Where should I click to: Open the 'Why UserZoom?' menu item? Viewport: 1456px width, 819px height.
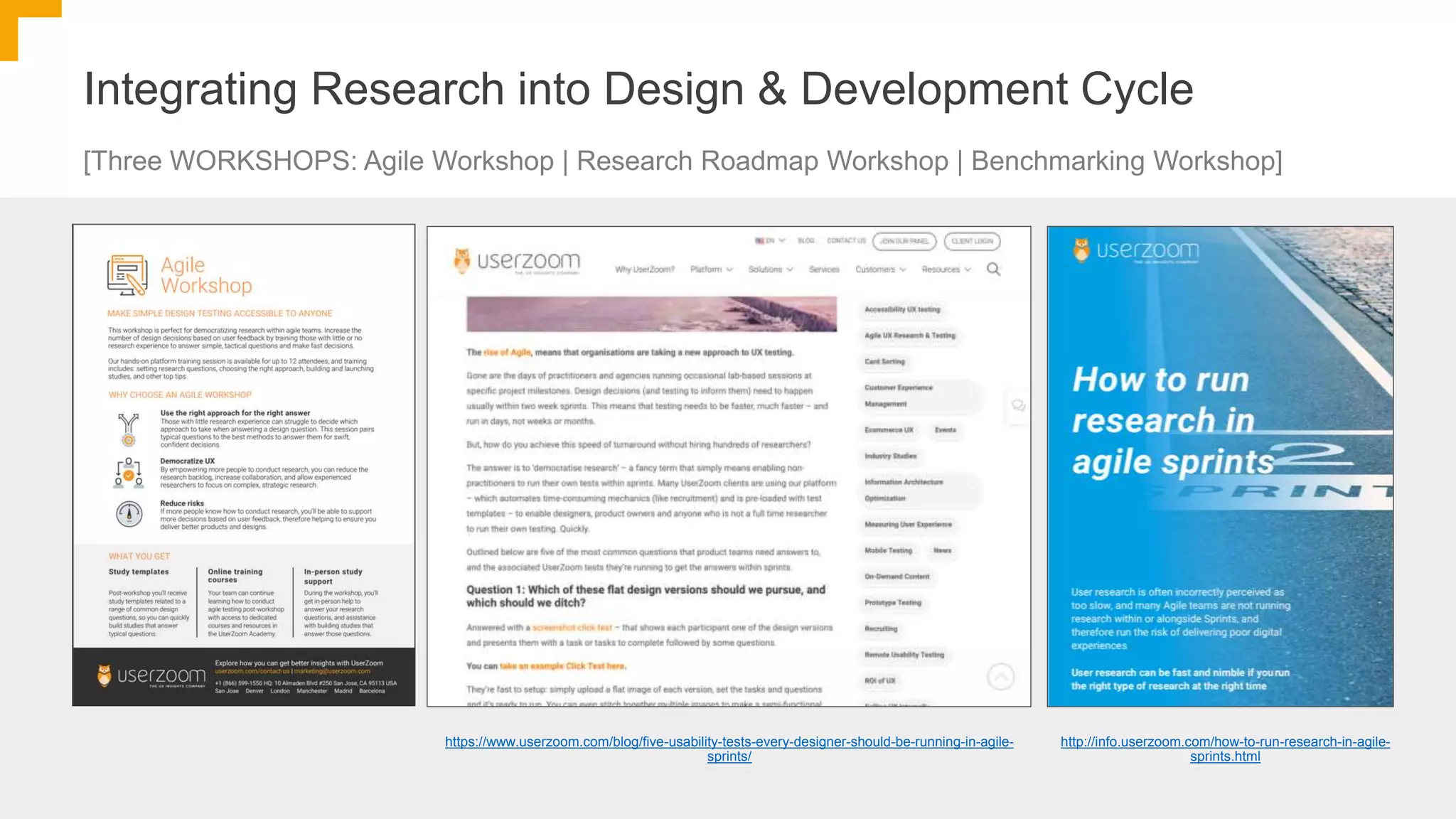pyautogui.click(x=644, y=269)
